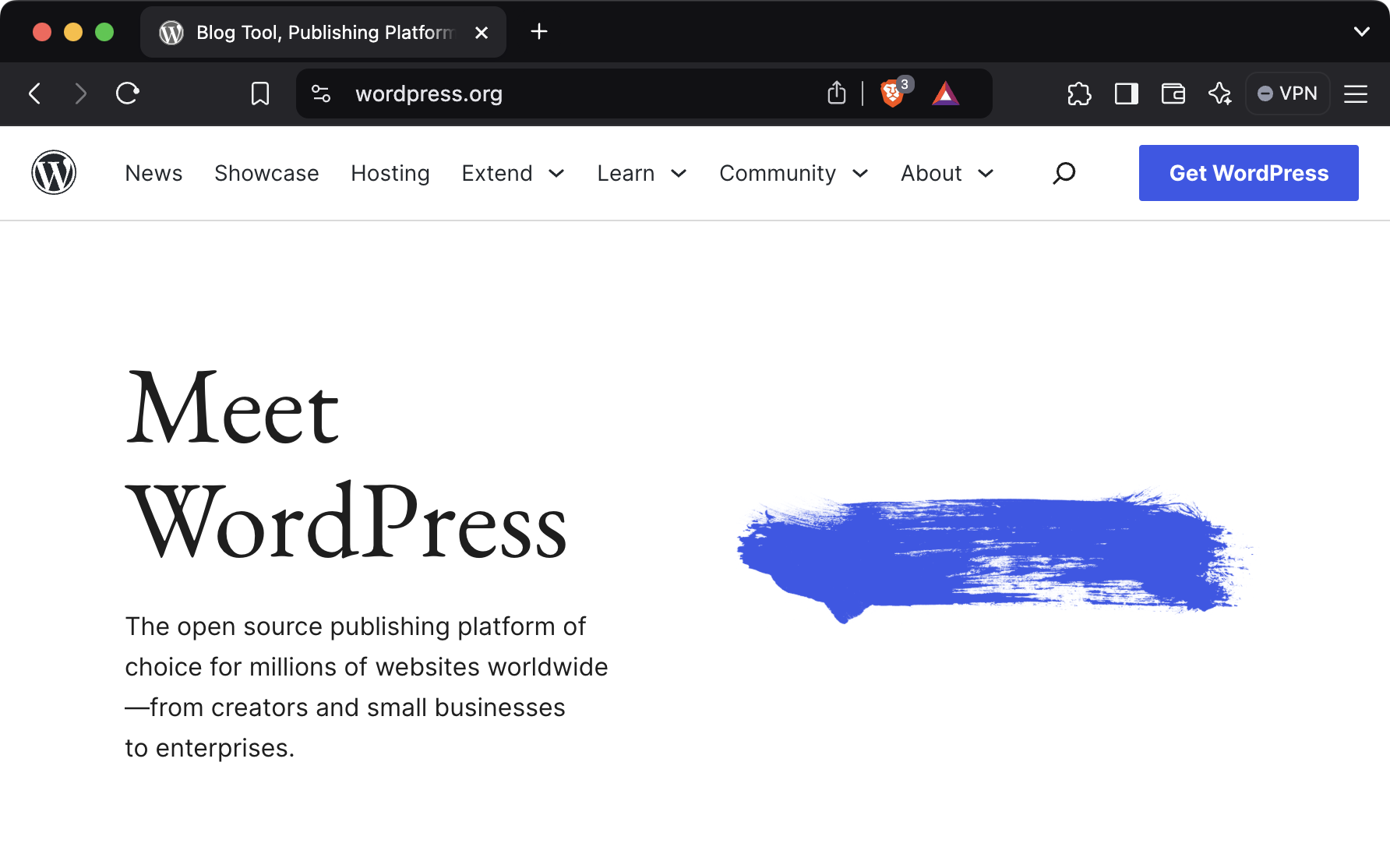Open the browser Extensions puzzle icon
1390x868 pixels.
[x=1079, y=94]
